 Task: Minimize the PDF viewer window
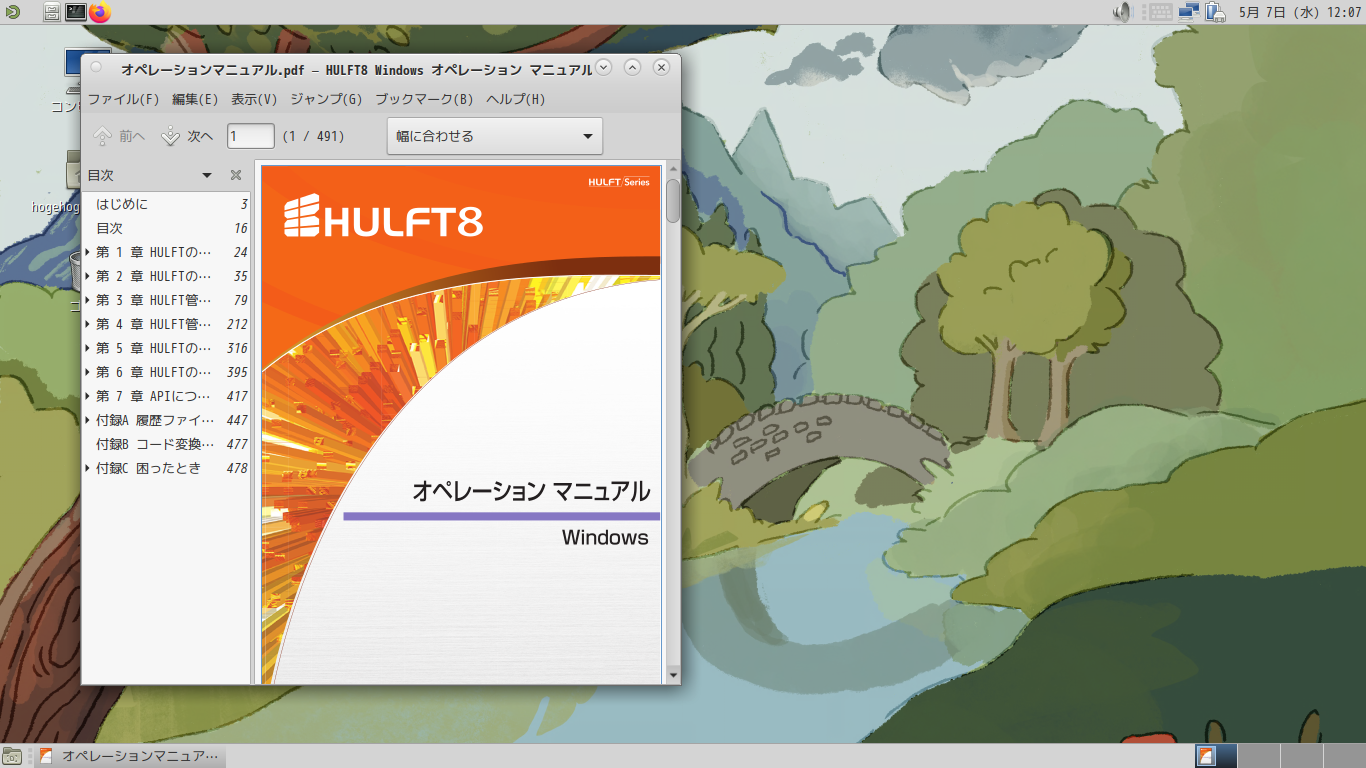point(603,68)
